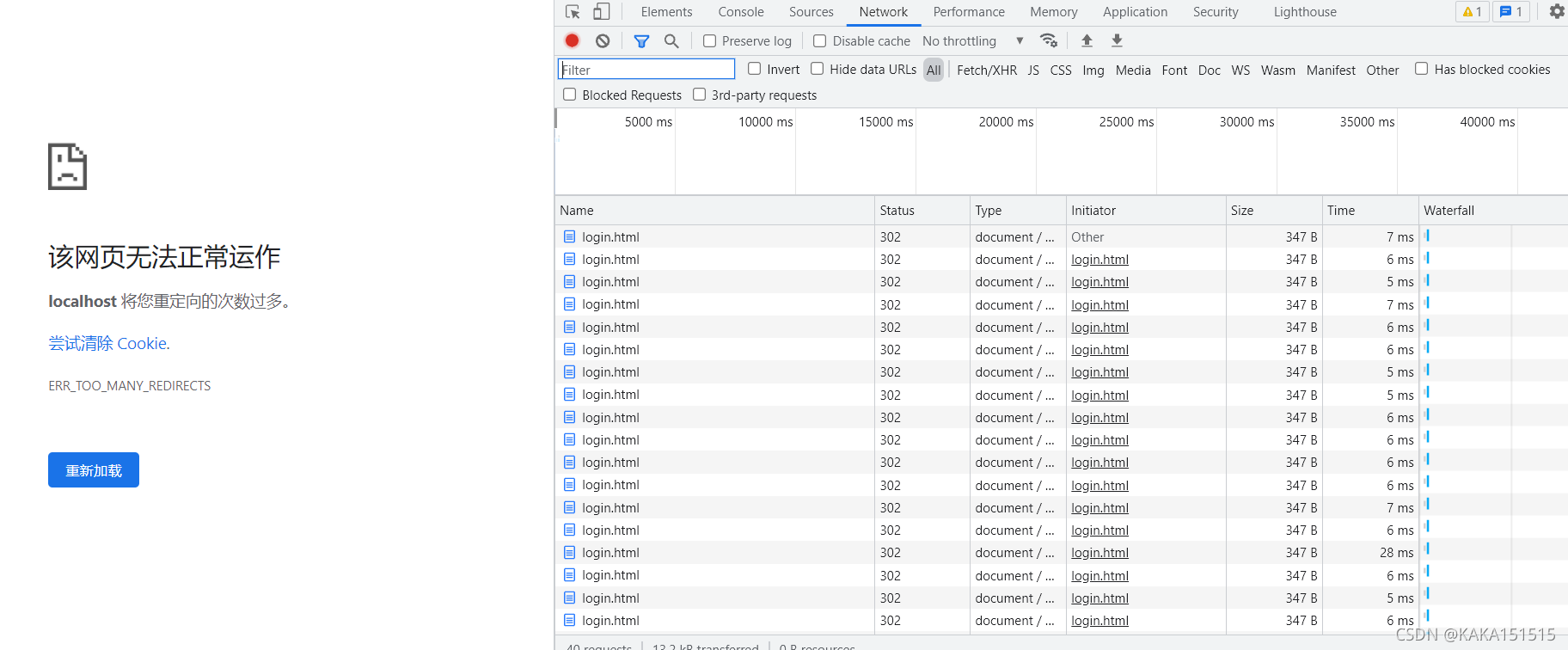Filter requests by Doc
Image resolution: width=1568 pixels, height=650 pixels.
pos(1210,71)
